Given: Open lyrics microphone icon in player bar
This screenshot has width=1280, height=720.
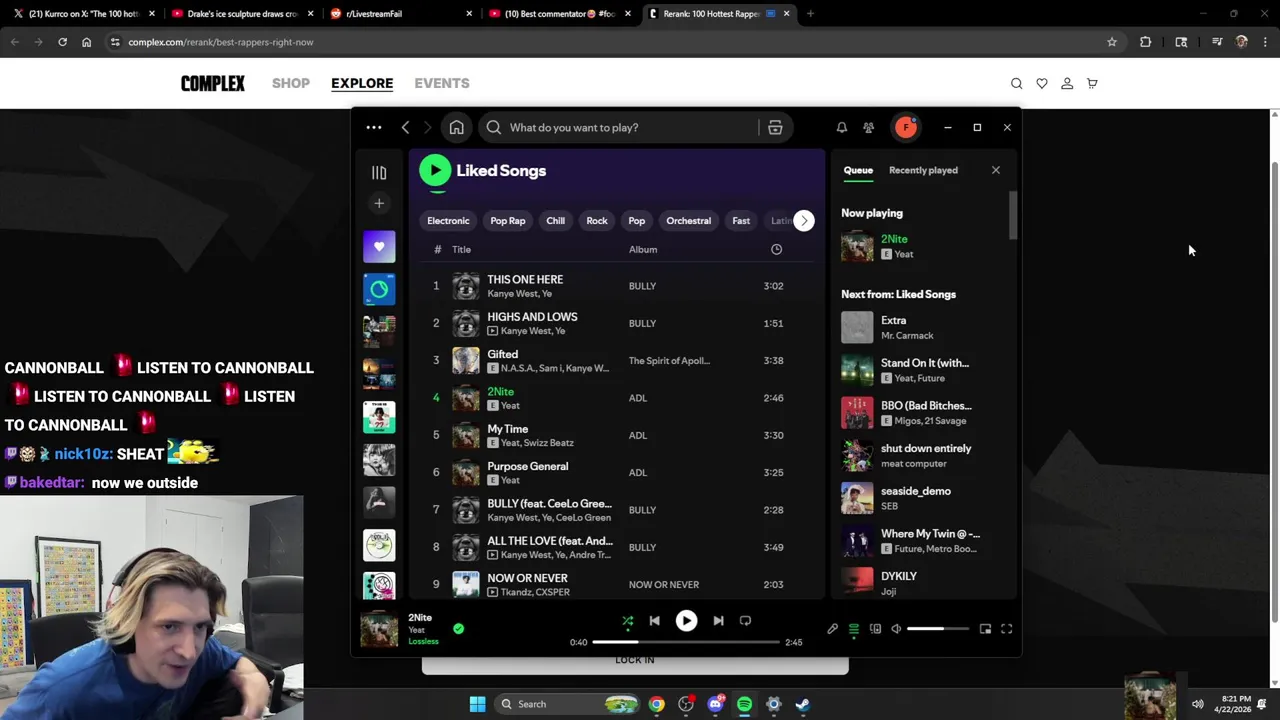Looking at the screenshot, I should click(x=832, y=629).
